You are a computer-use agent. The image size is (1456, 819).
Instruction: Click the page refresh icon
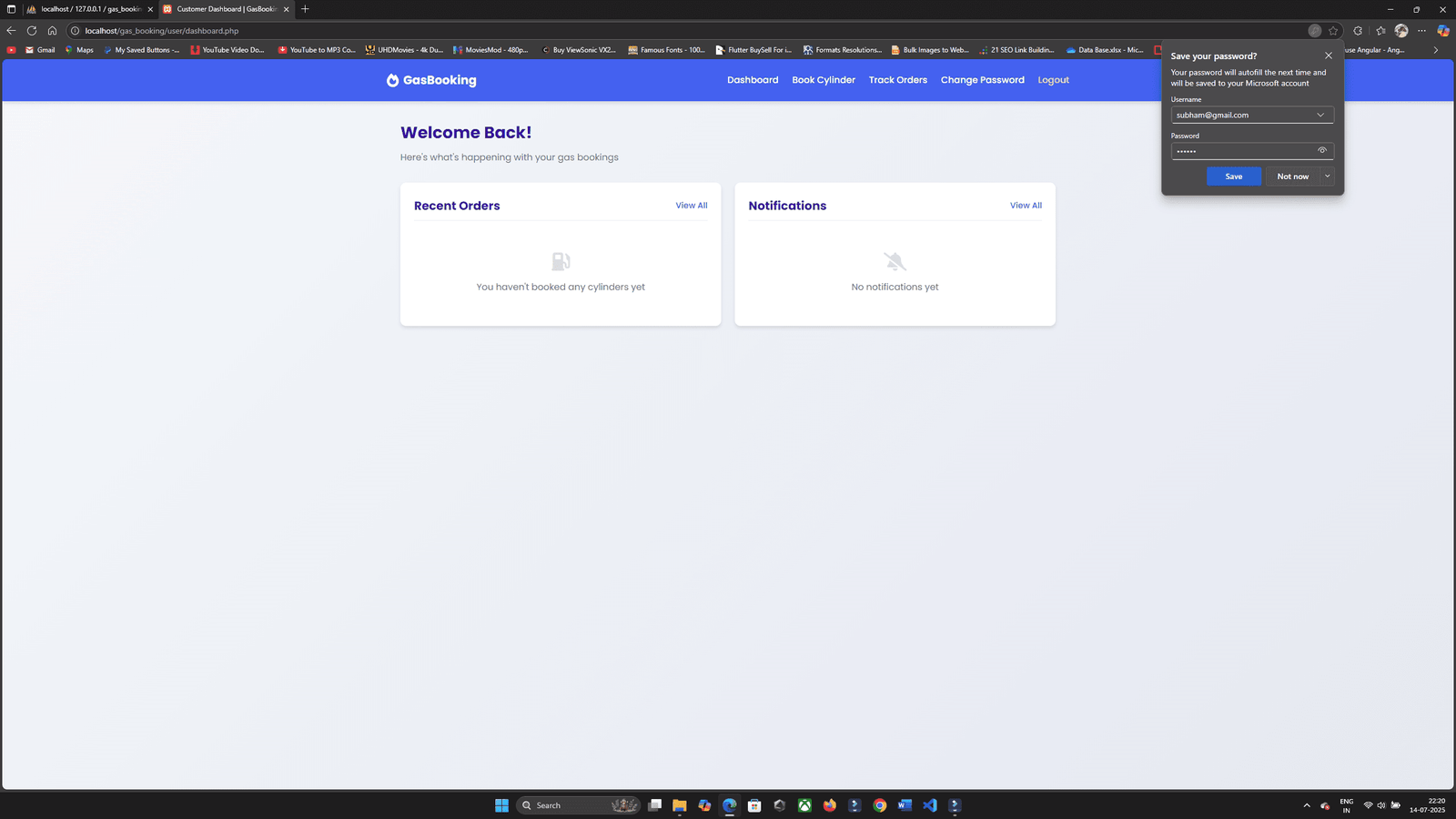pyautogui.click(x=32, y=31)
